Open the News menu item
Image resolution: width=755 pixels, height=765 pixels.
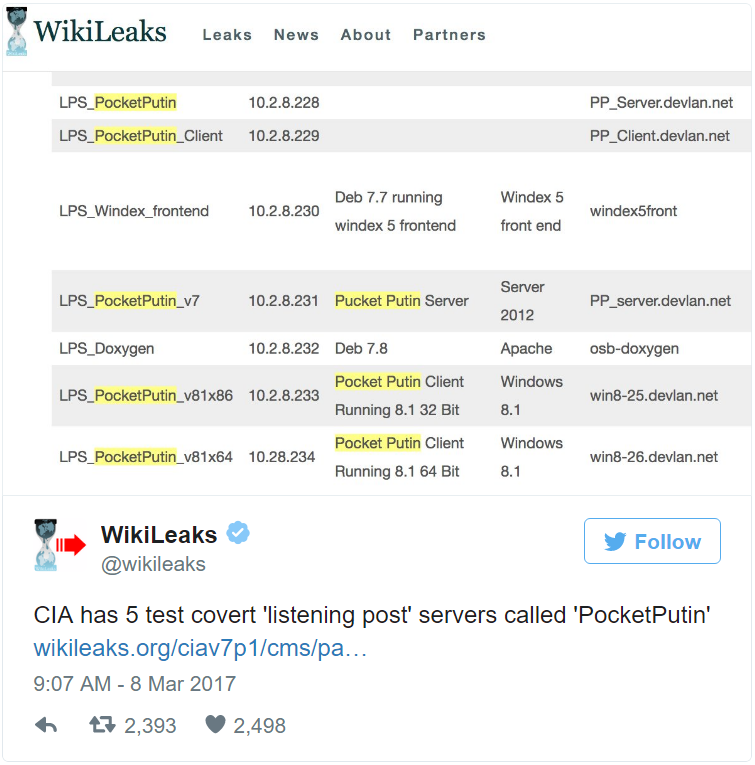pos(296,35)
